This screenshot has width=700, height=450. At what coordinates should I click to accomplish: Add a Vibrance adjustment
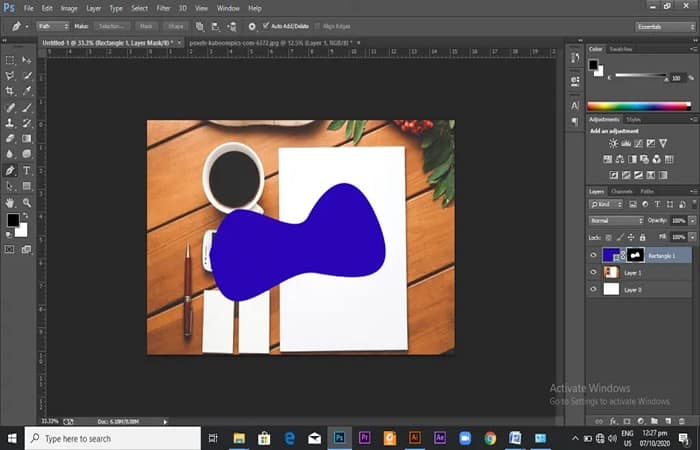[x=663, y=143]
